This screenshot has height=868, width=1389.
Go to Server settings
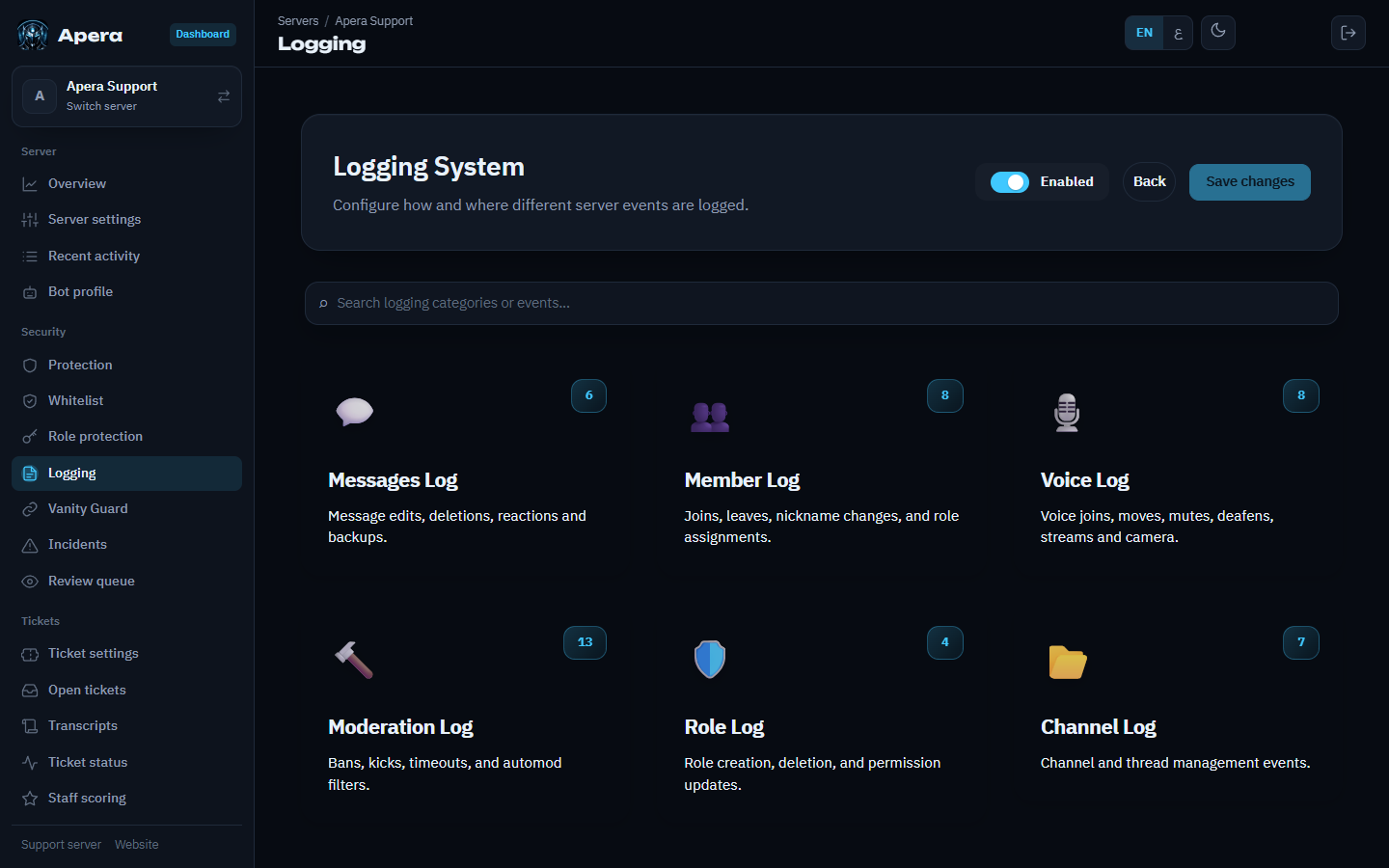click(126, 220)
